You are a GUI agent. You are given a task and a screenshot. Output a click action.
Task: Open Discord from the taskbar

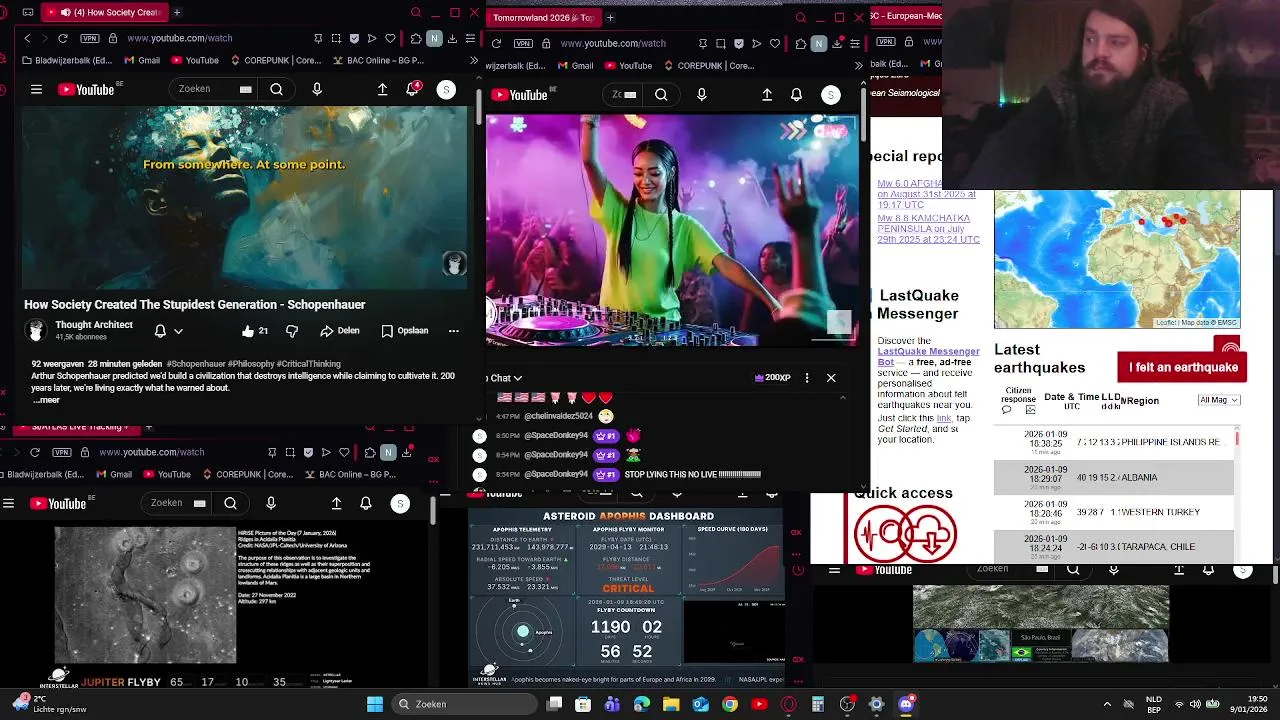[x=906, y=704]
